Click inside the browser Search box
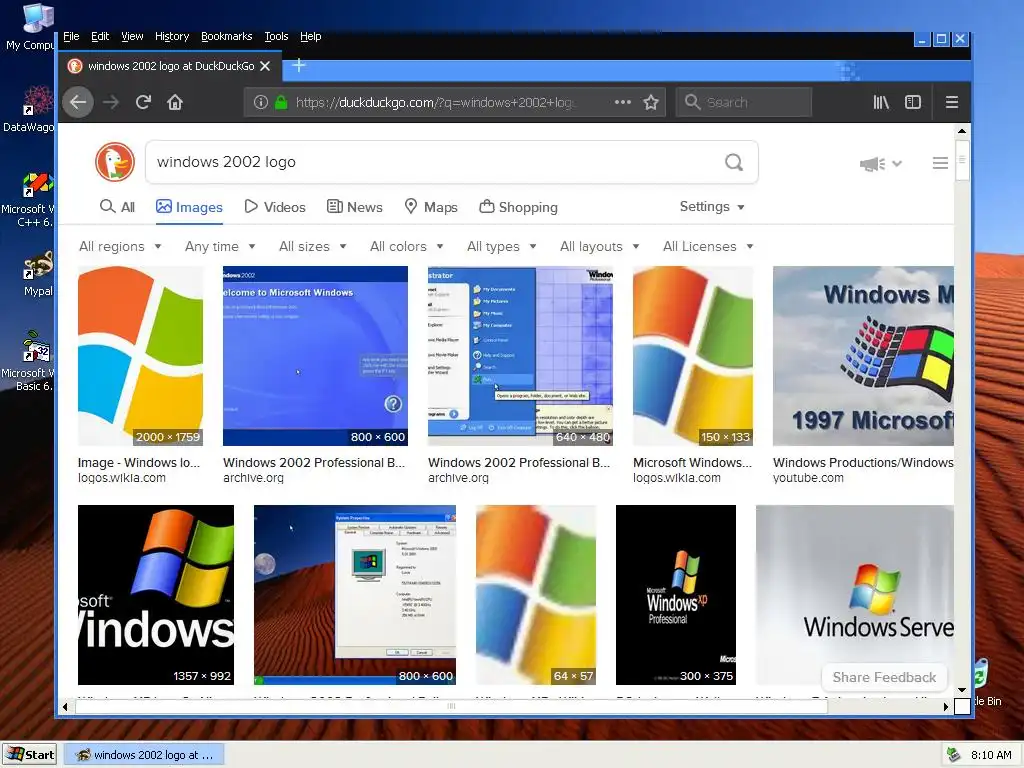 coord(744,103)
